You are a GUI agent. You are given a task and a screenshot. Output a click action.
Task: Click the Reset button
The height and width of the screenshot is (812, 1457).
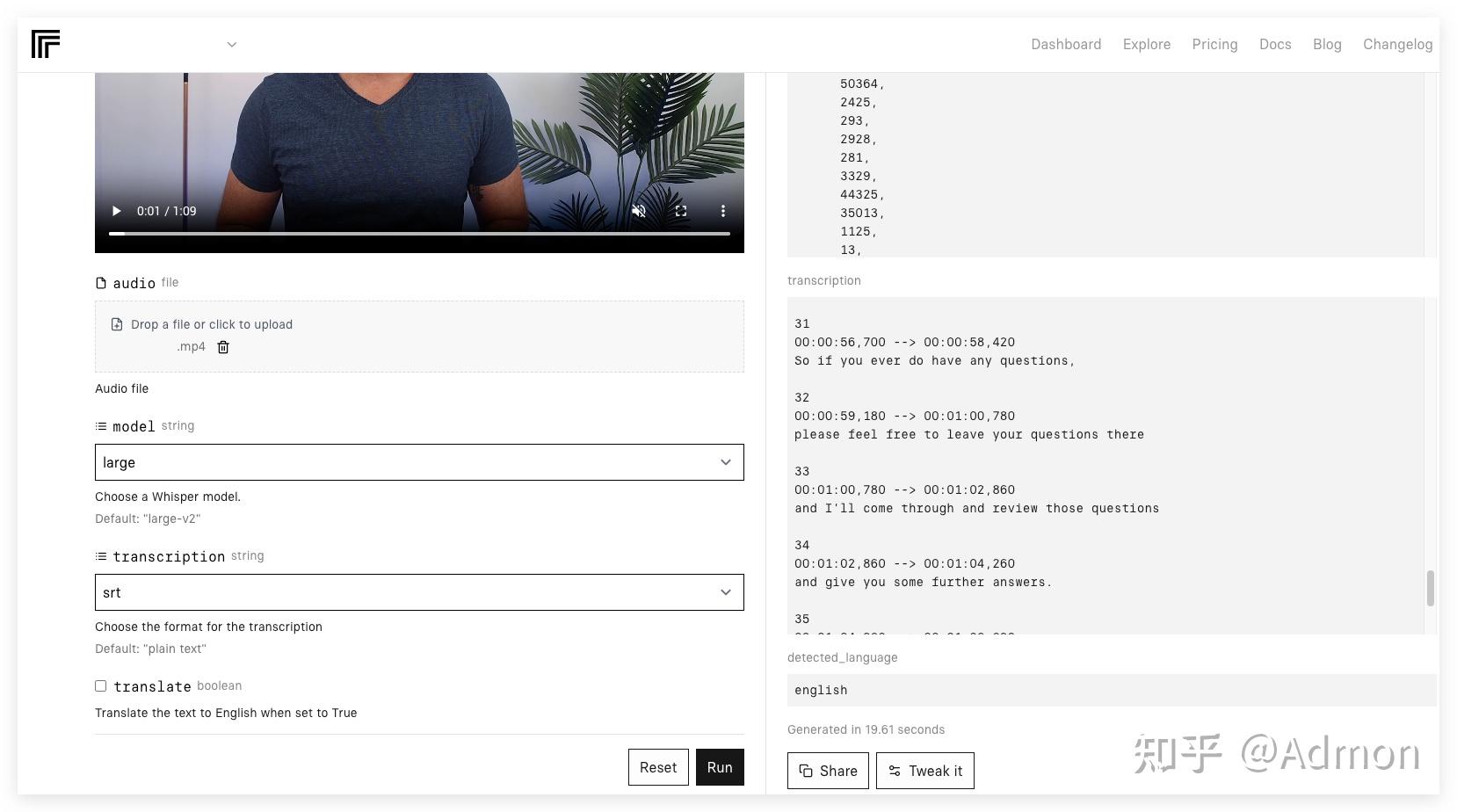coord(658,767)
